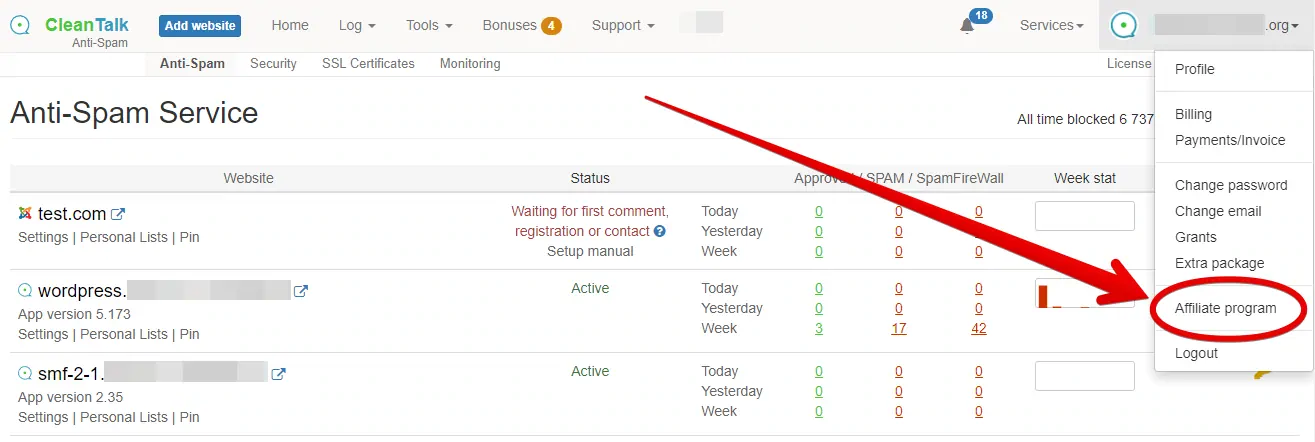Open the Bonuses page with badge
This screenshot has height=442, width=1315.
(521, 25)
